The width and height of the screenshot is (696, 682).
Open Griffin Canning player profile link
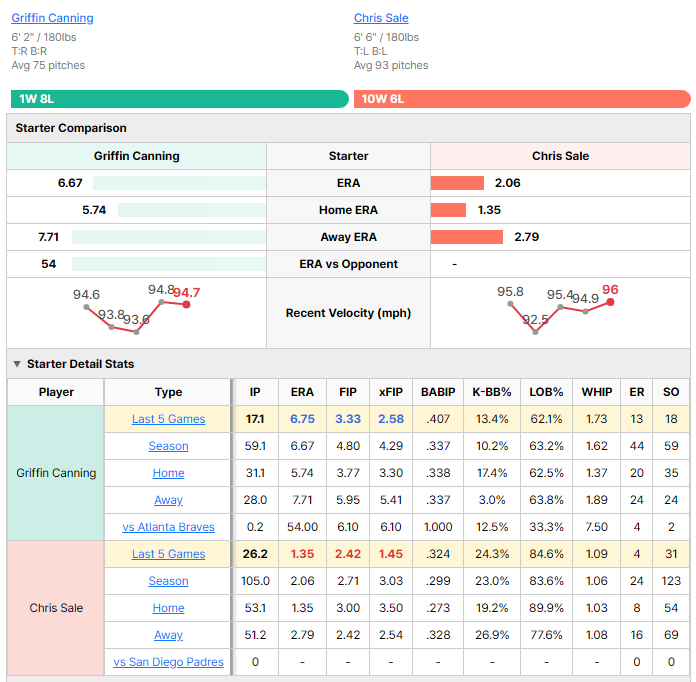[52, 18]
